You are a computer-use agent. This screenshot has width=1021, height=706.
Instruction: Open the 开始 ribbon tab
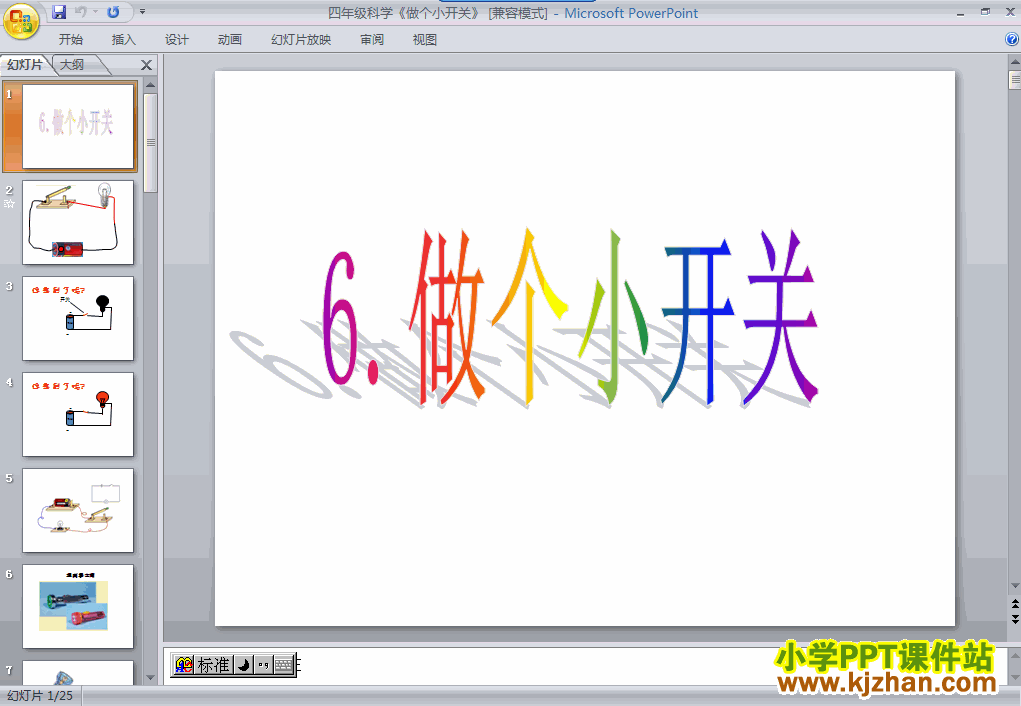(x=71, y=40)
